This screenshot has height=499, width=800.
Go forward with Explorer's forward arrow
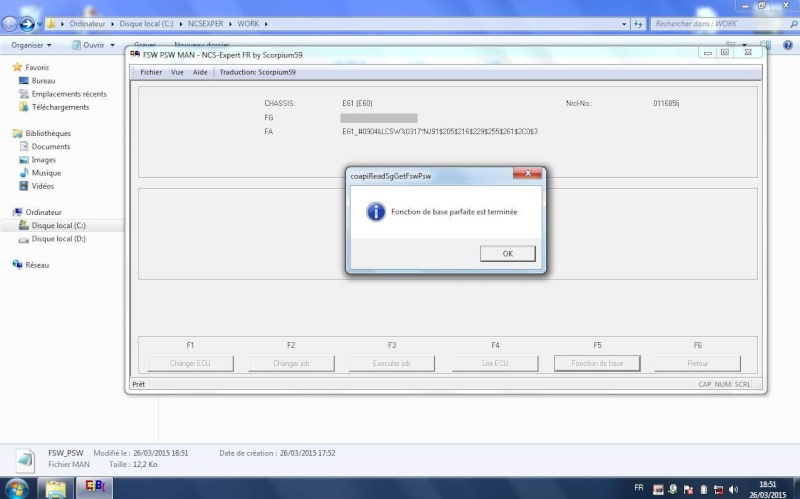27,23
